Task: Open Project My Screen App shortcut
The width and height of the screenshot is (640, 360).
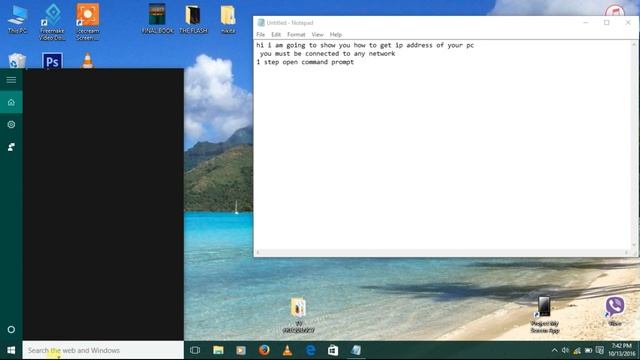Action: pos(544,315)
